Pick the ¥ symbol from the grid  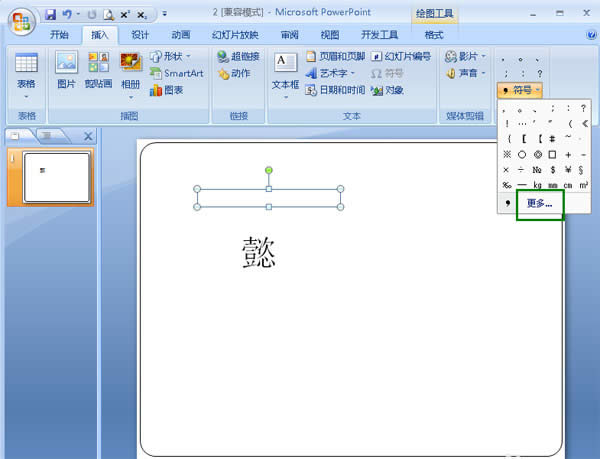coord(568,170)
